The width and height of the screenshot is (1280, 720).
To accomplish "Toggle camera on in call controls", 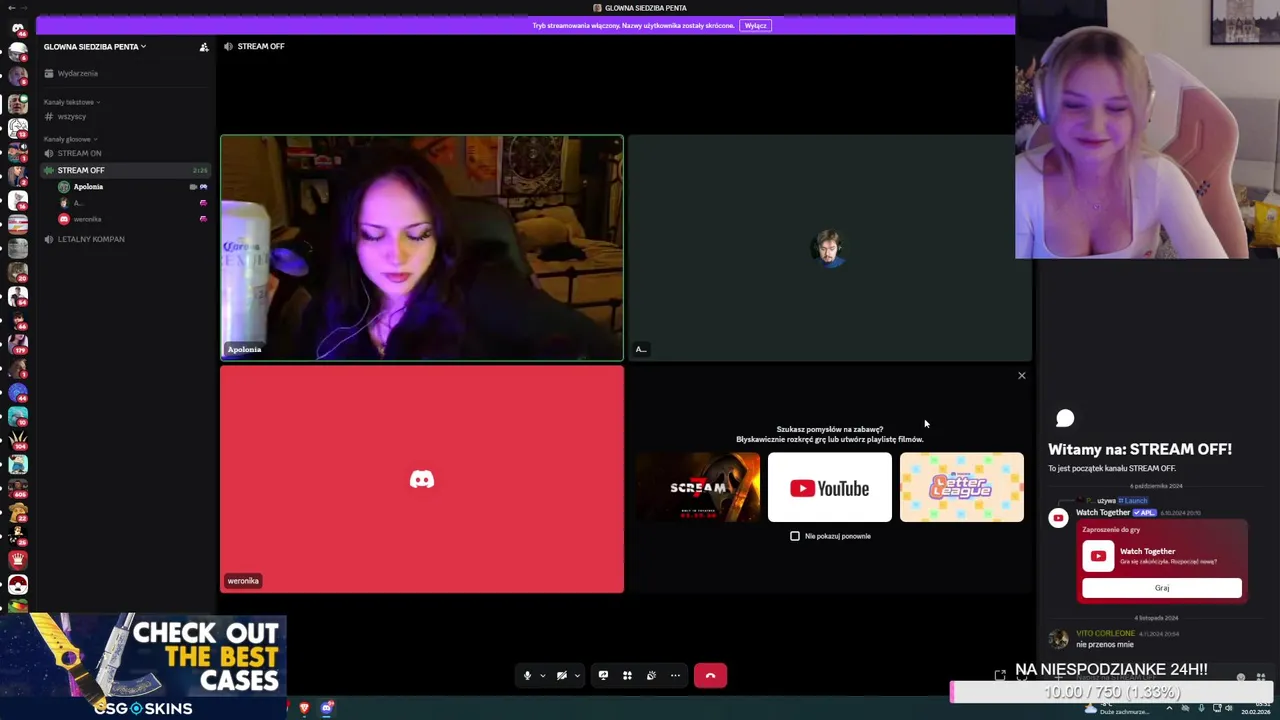I will (561, 676).
